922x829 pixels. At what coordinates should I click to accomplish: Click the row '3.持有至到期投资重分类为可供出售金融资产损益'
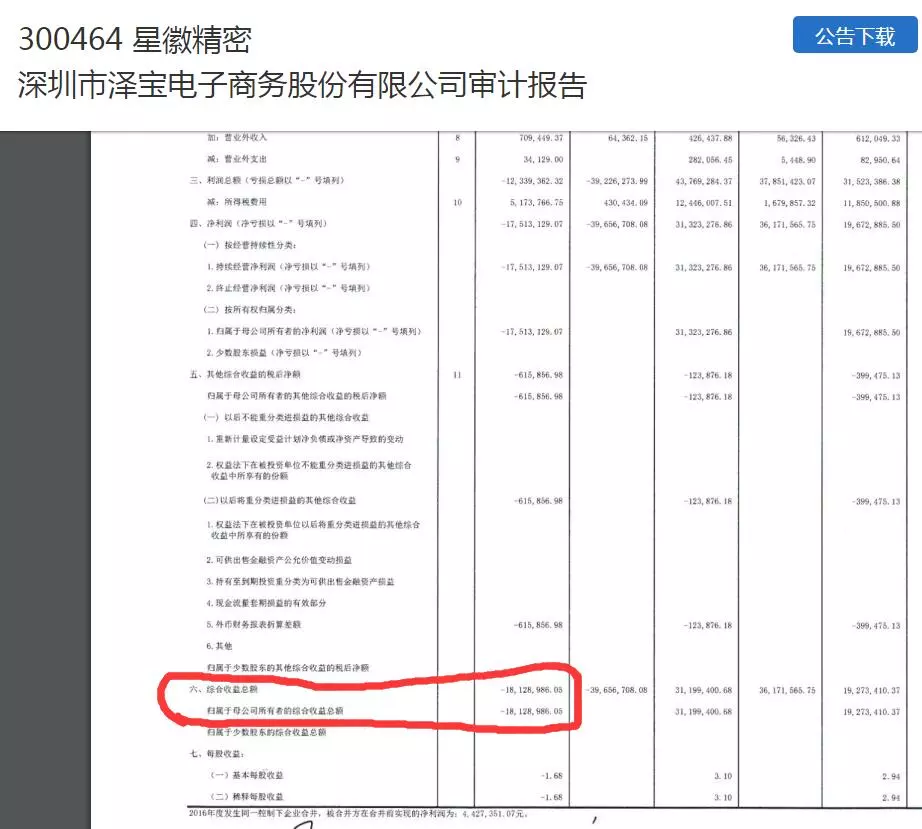(300, 581)
